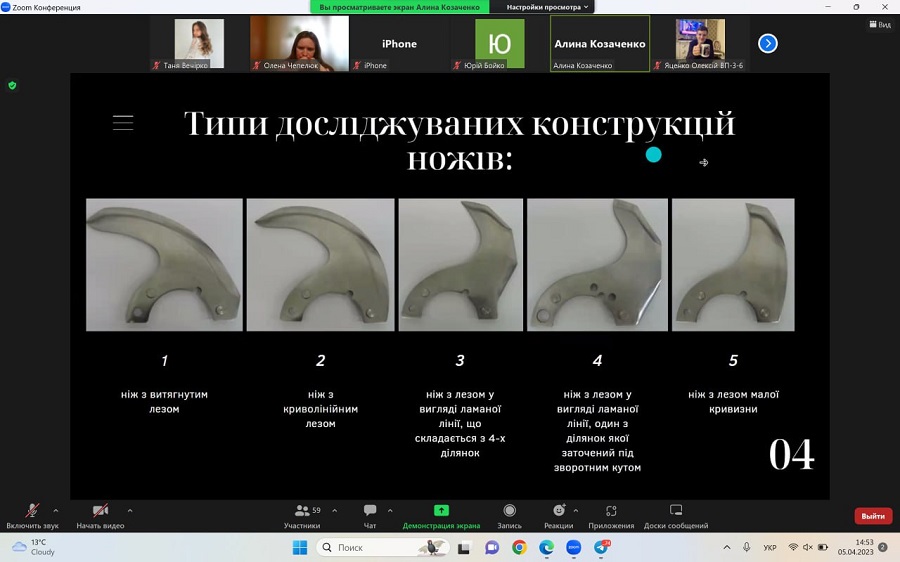The image size is (900, 562).
Task: Click the green Демонстрация экрана share icon
Action: click(x=441, y=510)
